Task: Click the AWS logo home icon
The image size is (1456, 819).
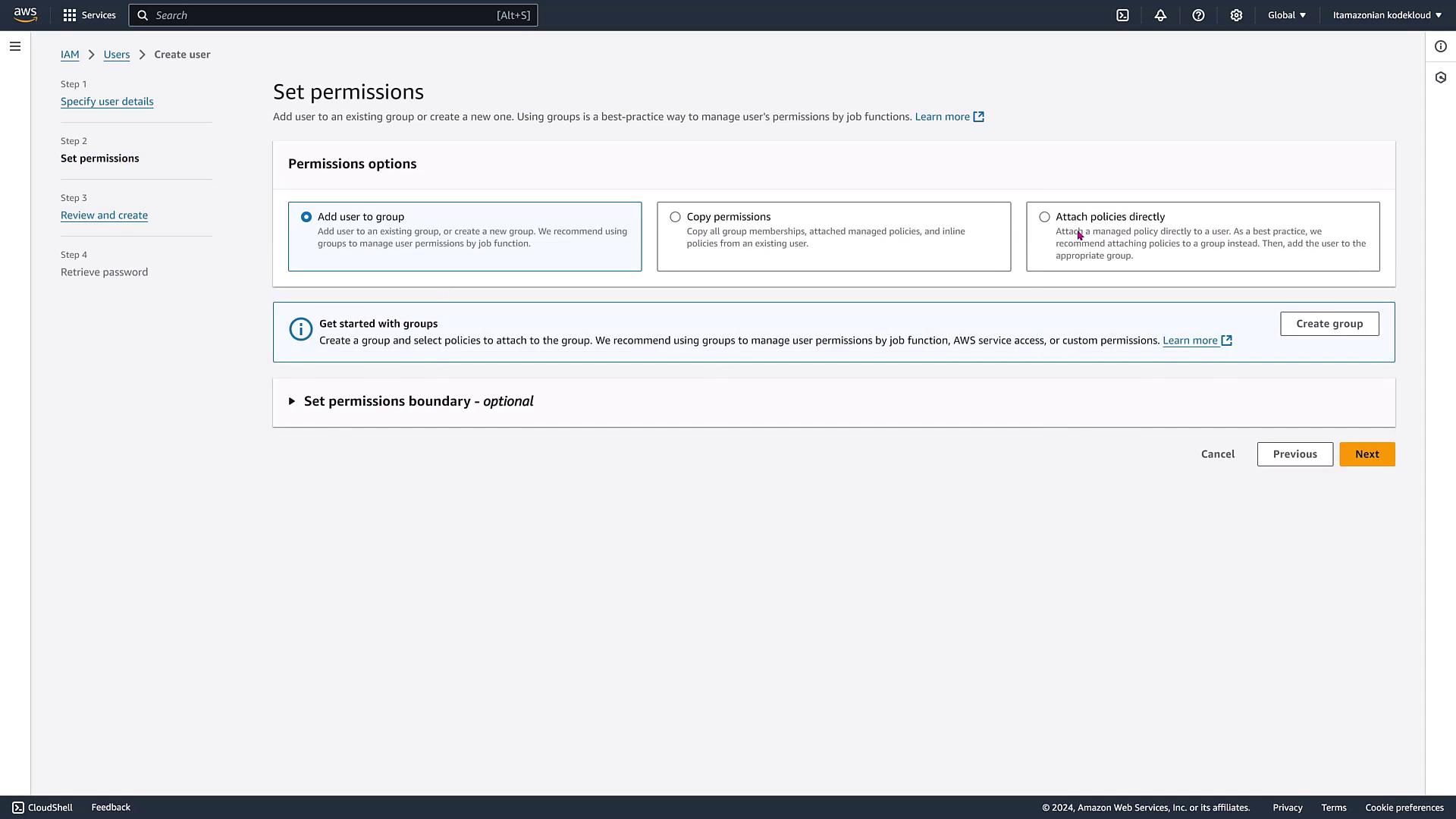Action: pos(25,14)
